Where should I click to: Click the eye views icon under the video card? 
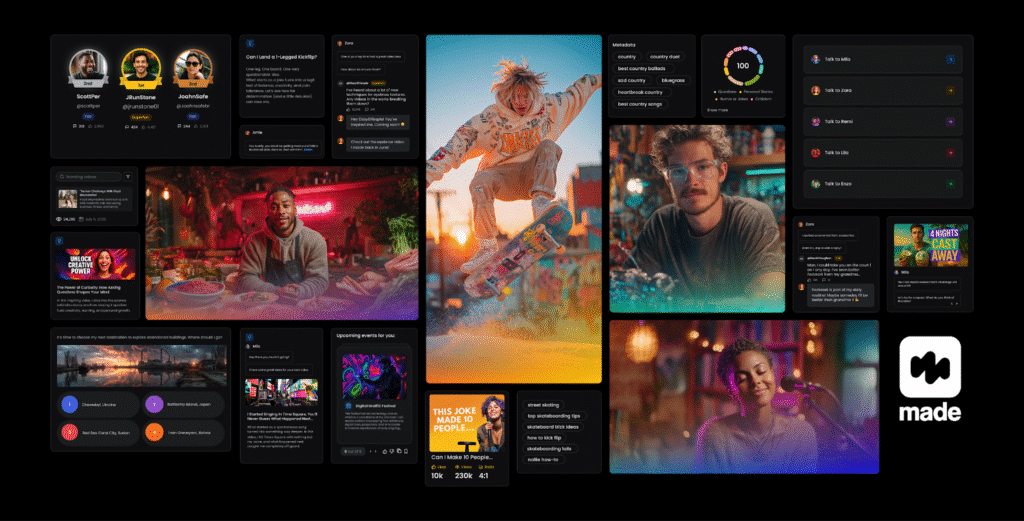point(58,218)
